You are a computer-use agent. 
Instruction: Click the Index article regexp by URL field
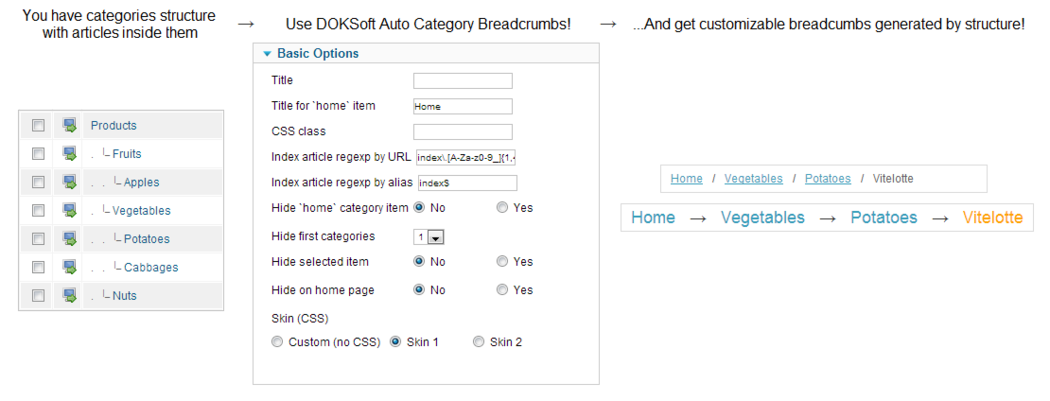tap(466, 157)
